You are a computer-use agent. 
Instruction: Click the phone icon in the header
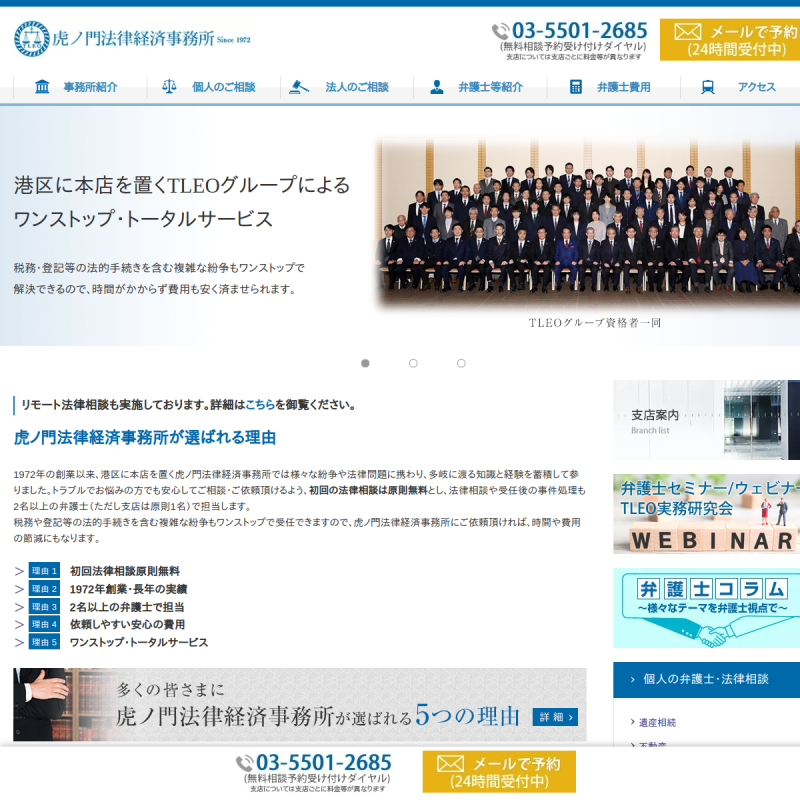pos(501,31)
